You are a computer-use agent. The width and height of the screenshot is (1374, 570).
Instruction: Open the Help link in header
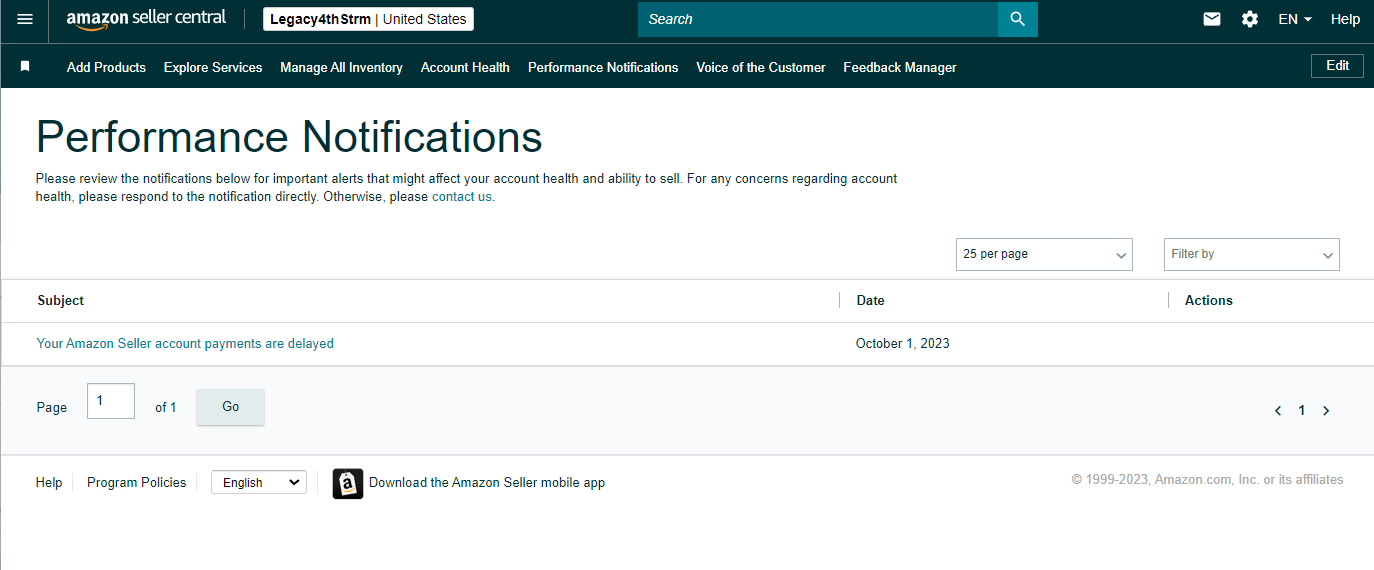[x=1345, y=19]
